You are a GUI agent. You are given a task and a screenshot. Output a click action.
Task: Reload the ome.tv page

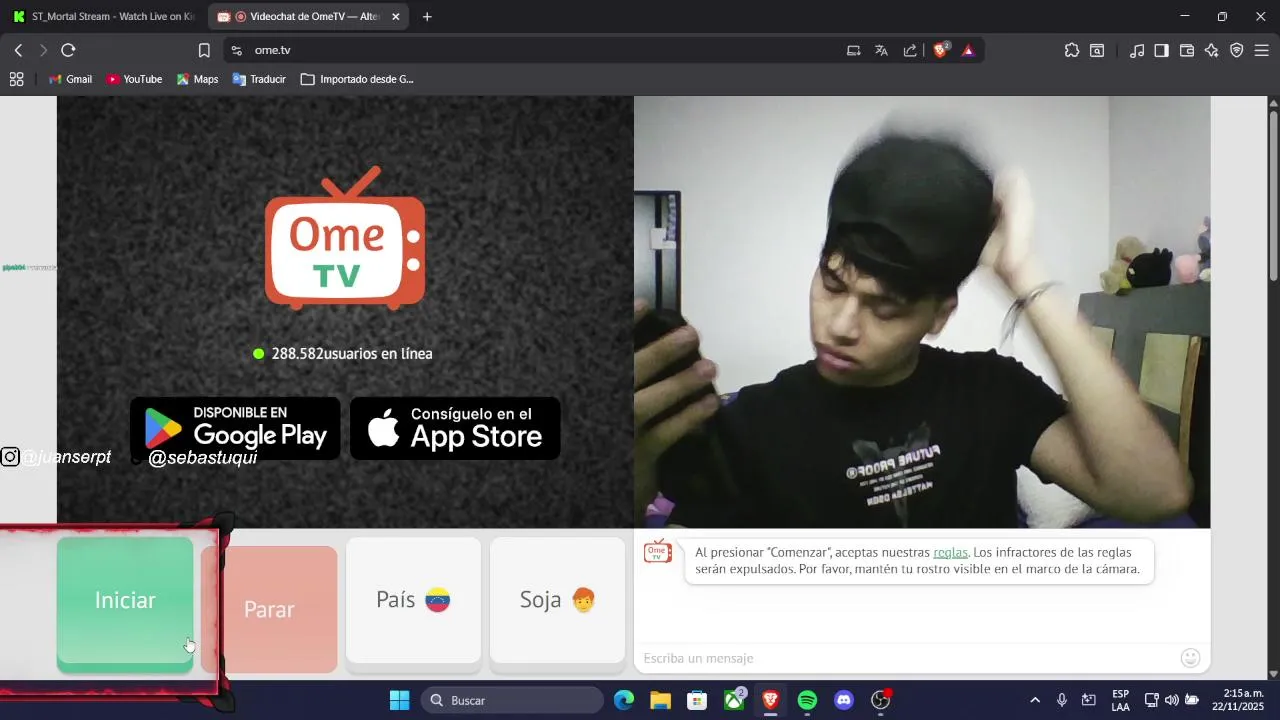(68, 50)
